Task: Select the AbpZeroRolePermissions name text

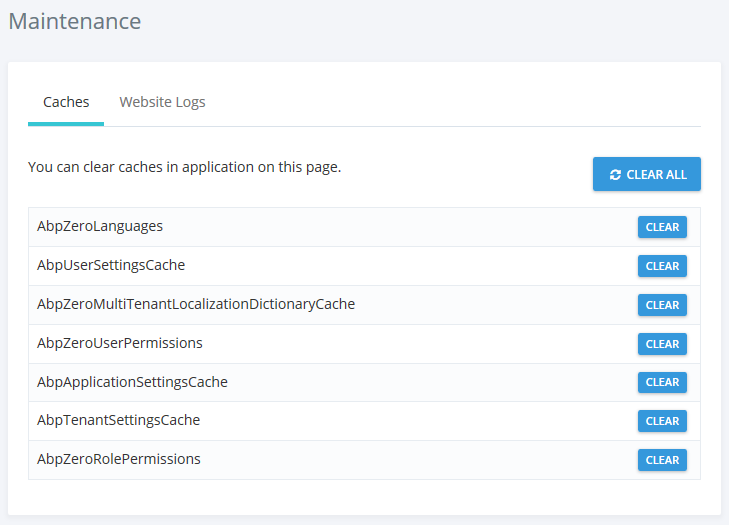Action: point(119,459)
